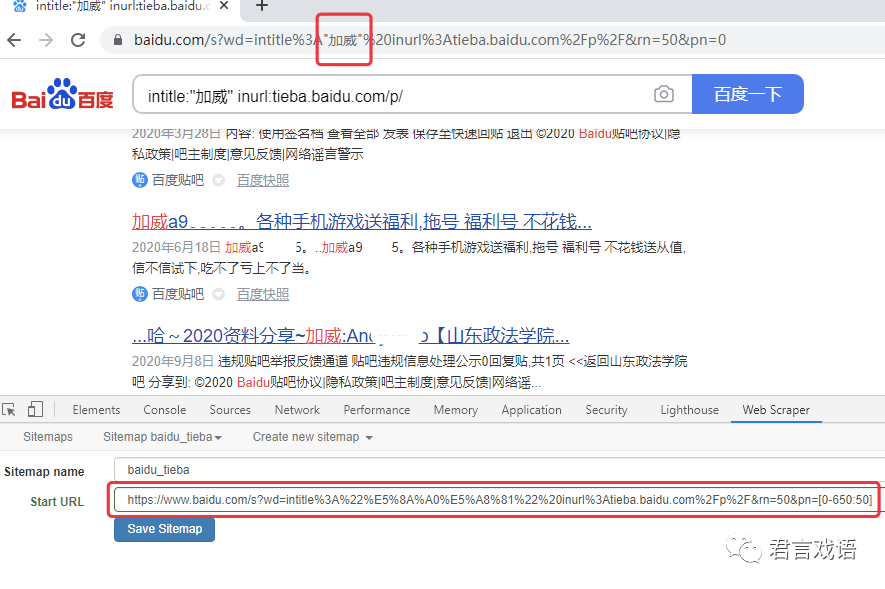Open the 加威a9 各种手机游戏送福利 result link
This screenshot has height=589, width=885.
pos(362,222)
